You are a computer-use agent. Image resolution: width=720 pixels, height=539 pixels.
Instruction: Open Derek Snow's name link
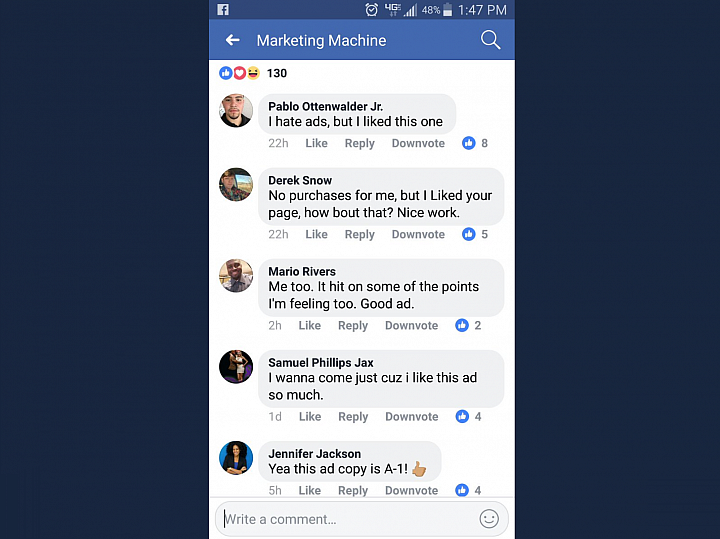(x=300, y=180)
